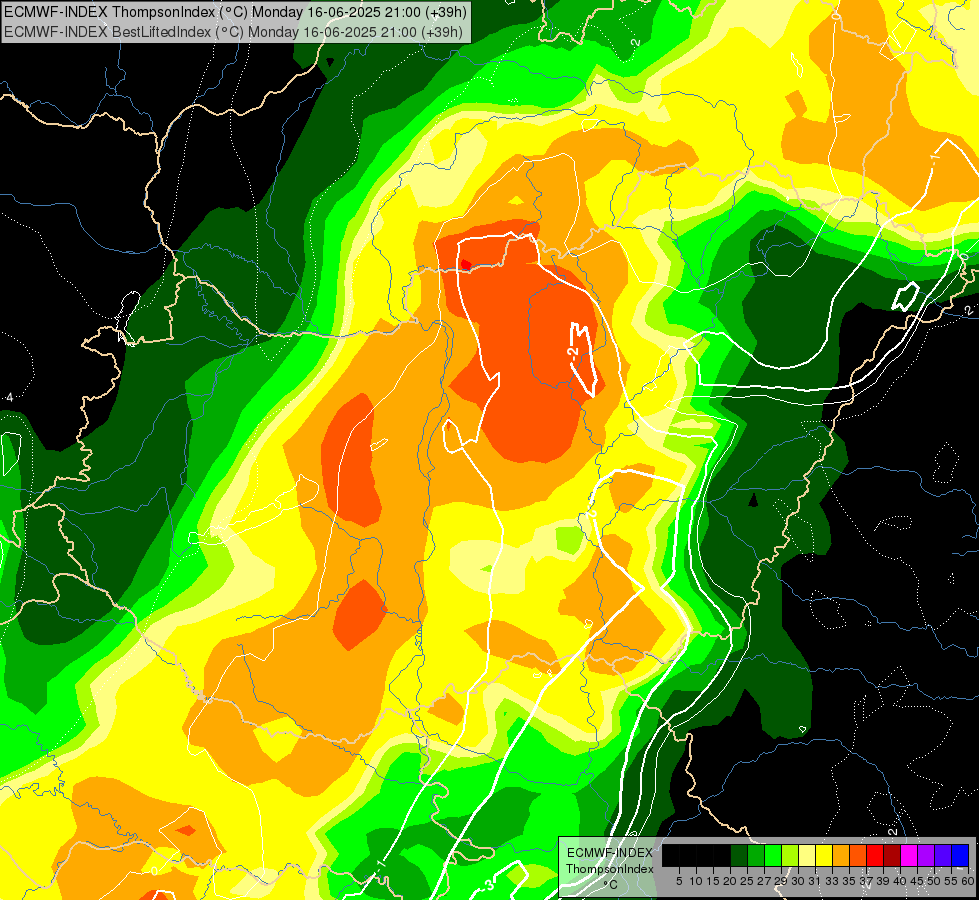Click the legend tick value 60

coord(968,881)
